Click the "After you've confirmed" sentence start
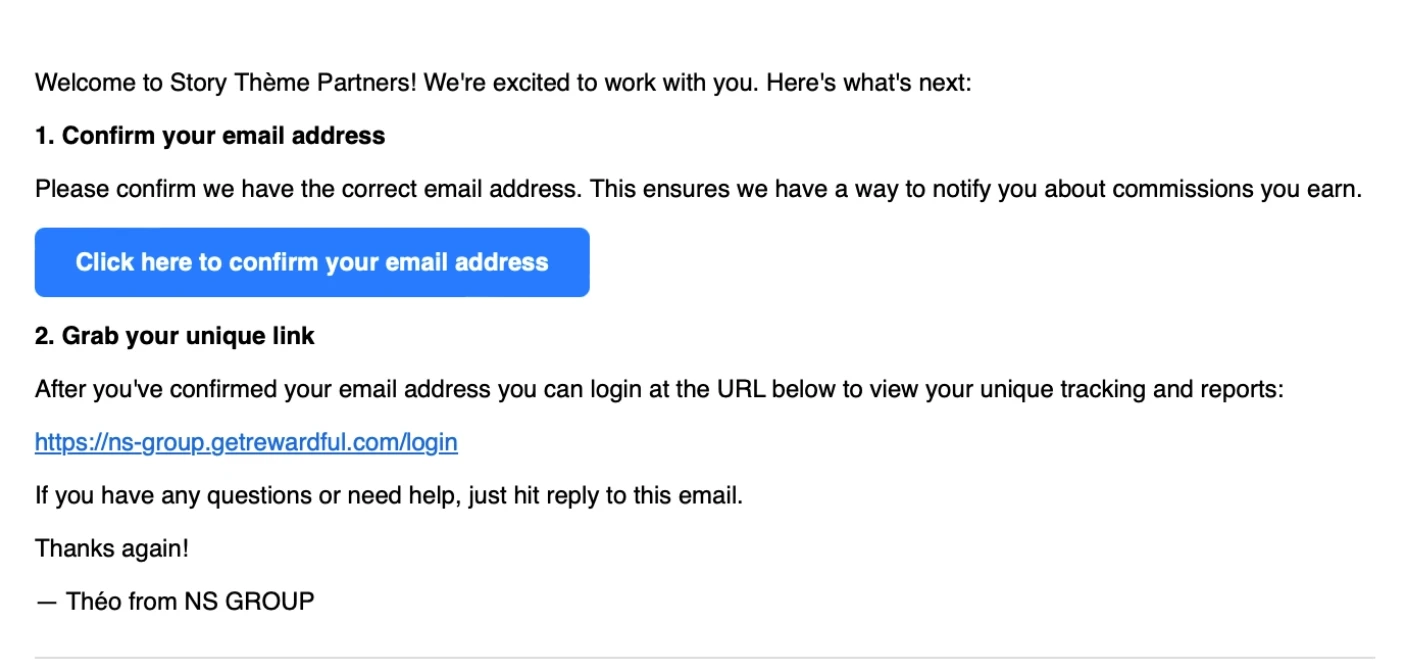1414x660 pixels. [135, 389]
